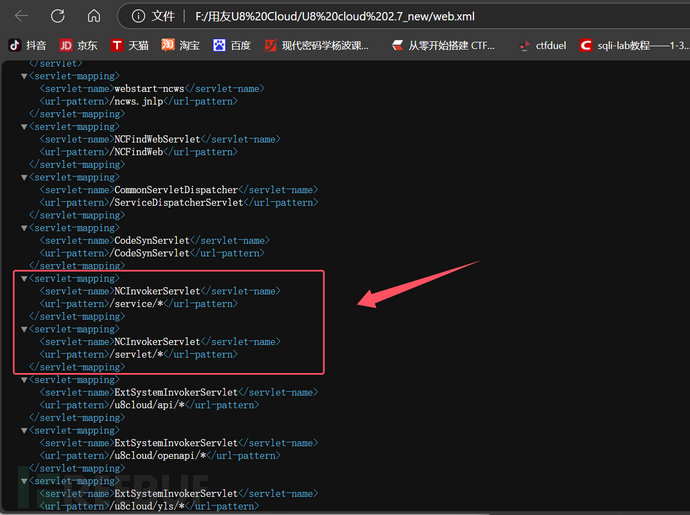Viewport: 690px width, 515px height.
Task: Open the 天猫 bookmark
Action: (129, 45)
